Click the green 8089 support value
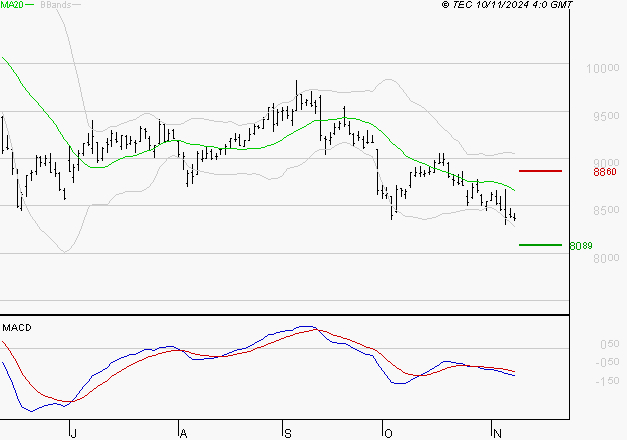Viewport: 627px width, 440px height. [x=581, y=246]
